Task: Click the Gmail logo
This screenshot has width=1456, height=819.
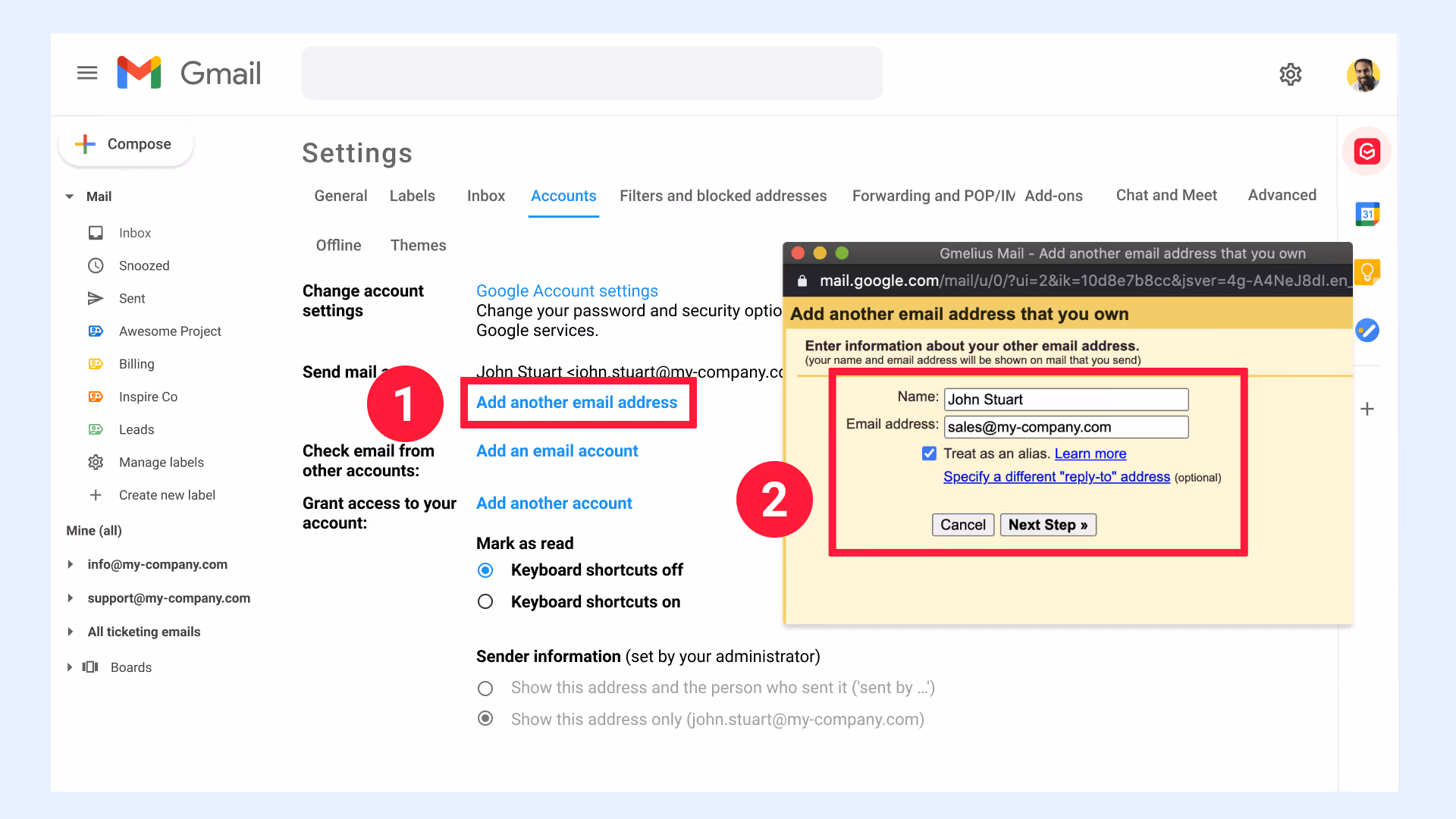Action: click(x=189, y=73)
